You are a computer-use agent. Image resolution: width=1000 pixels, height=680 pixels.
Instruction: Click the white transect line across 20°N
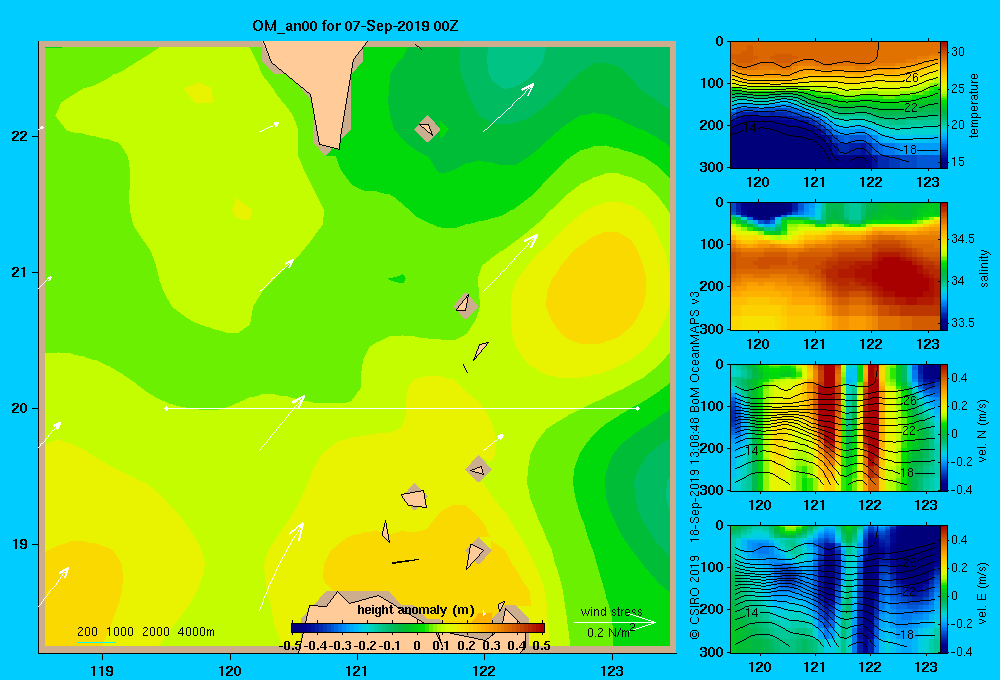(402, 408)
